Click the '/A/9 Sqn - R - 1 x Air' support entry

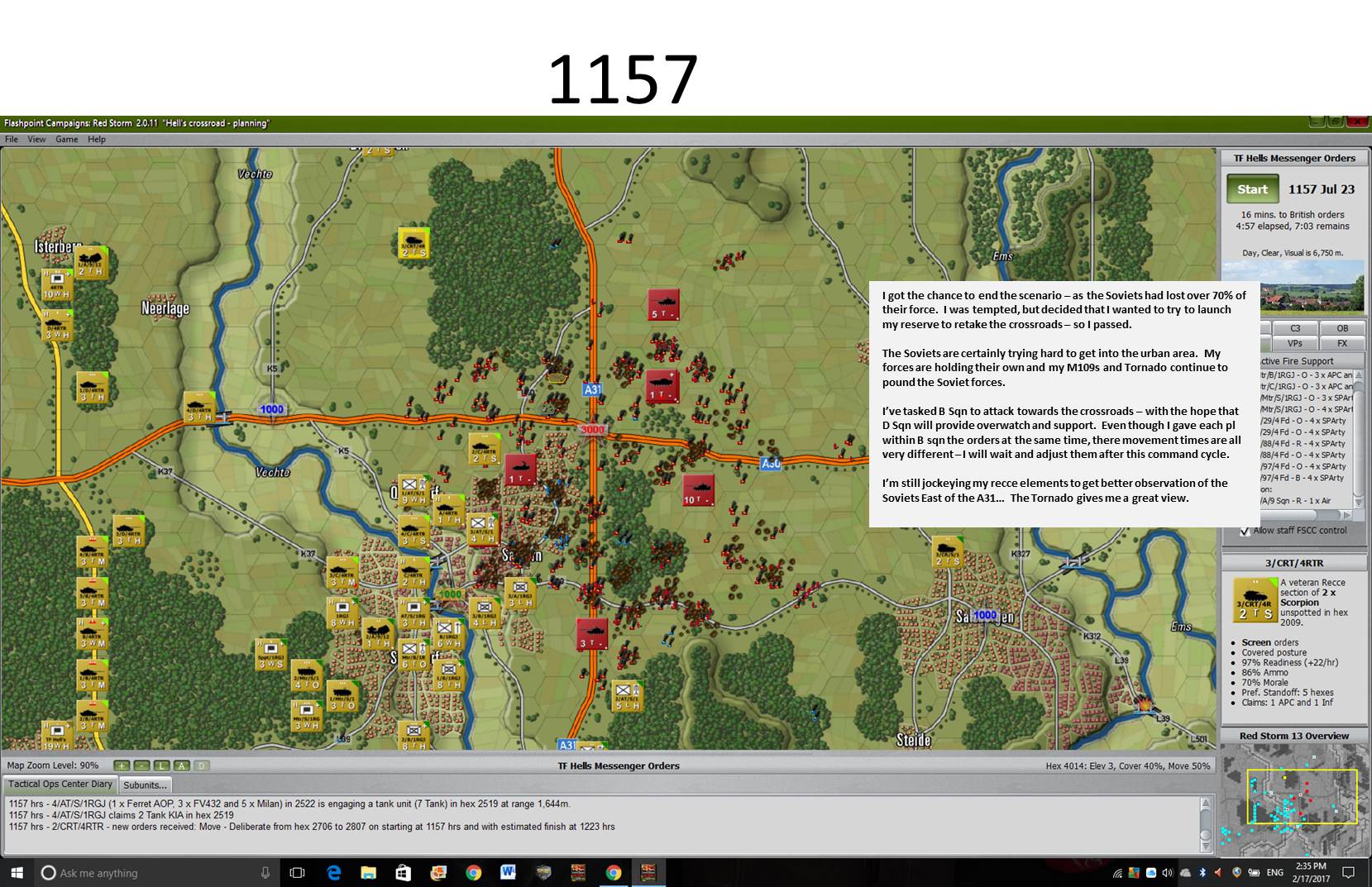click(1296, 501)
